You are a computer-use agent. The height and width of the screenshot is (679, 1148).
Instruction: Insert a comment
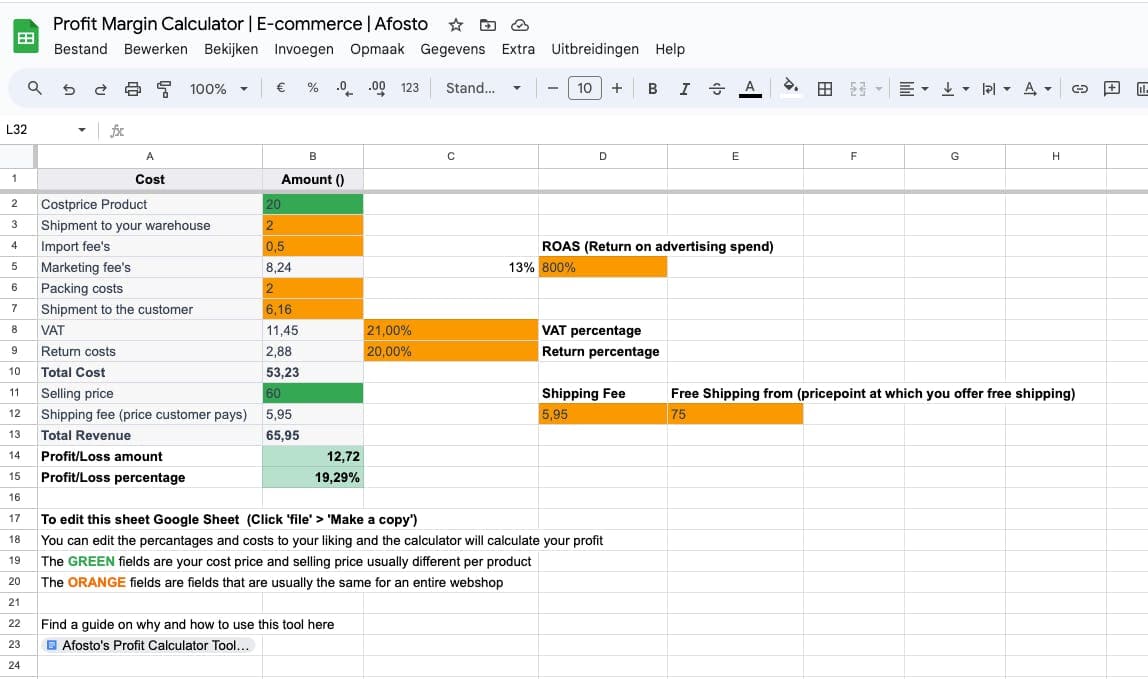1111,89
